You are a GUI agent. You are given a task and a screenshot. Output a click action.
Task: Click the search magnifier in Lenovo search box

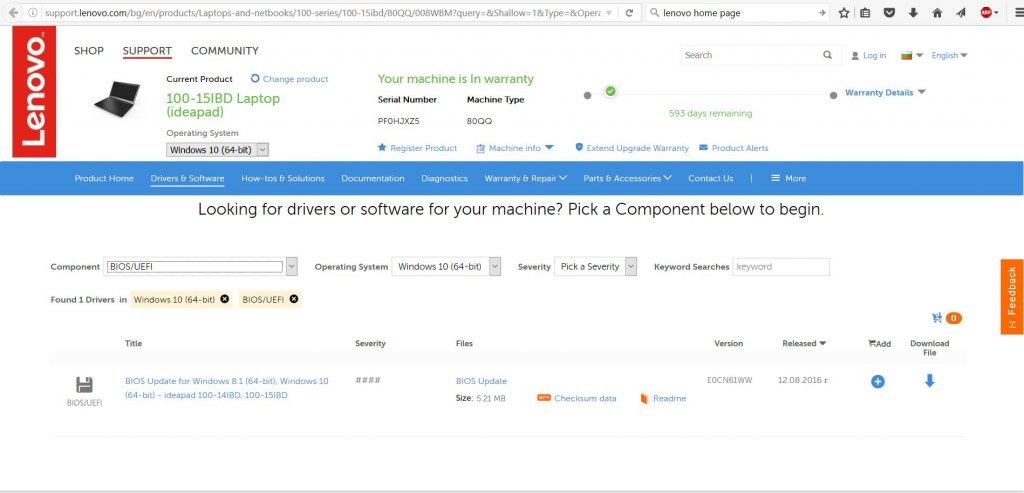coord(827,56)
